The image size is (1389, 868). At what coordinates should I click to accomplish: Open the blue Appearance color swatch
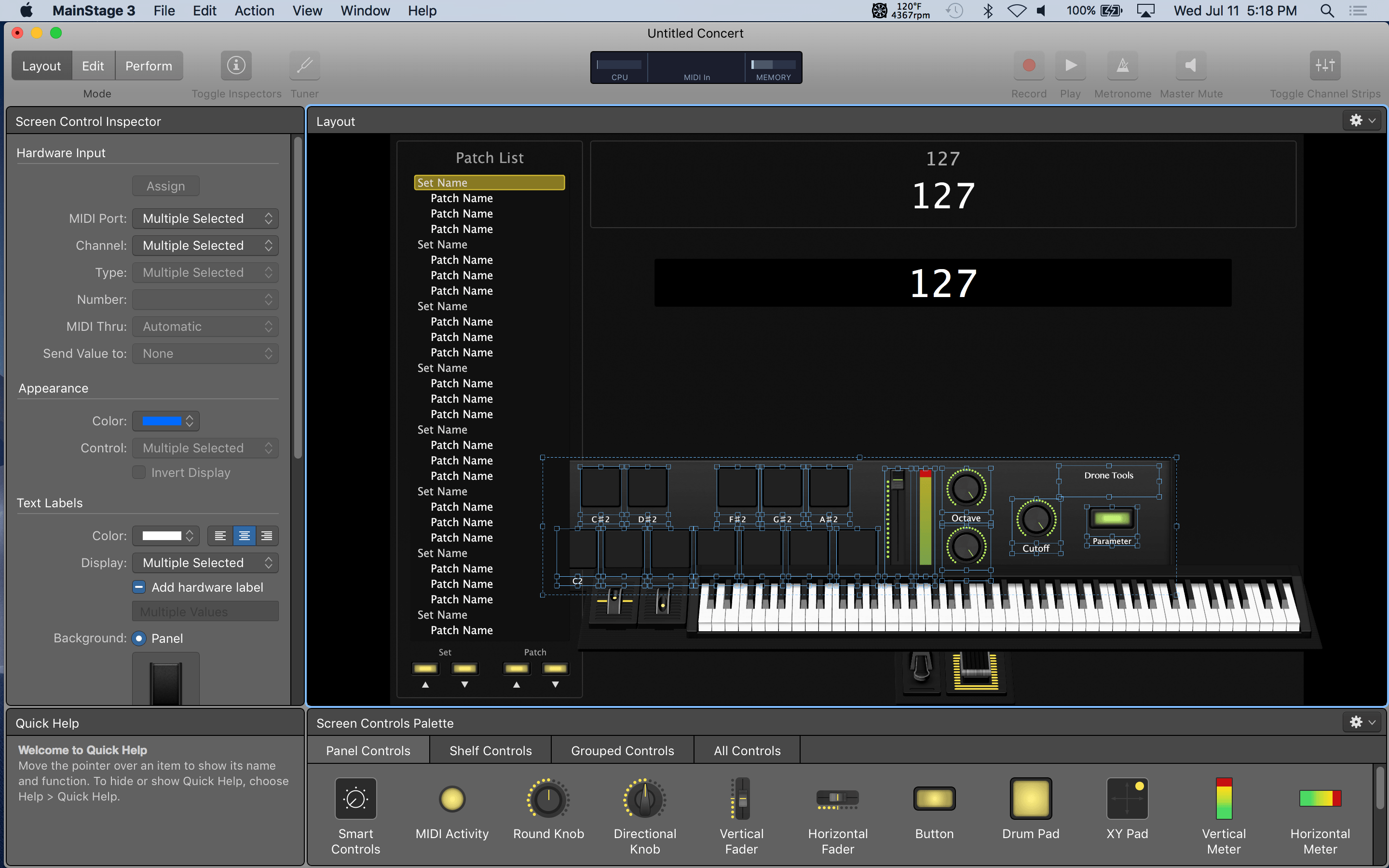[166, 421]
